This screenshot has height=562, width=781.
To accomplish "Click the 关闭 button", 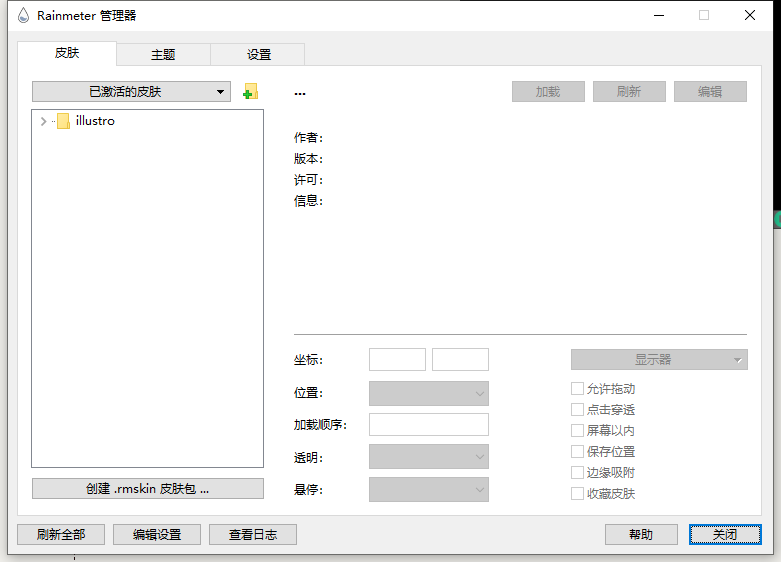I will click(725, 535).
